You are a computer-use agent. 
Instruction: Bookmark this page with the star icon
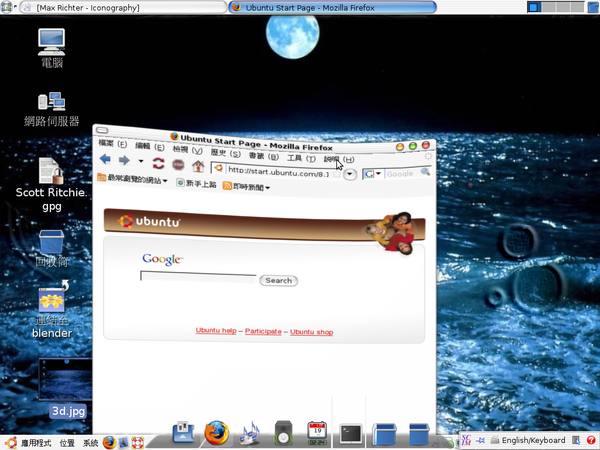336,174
